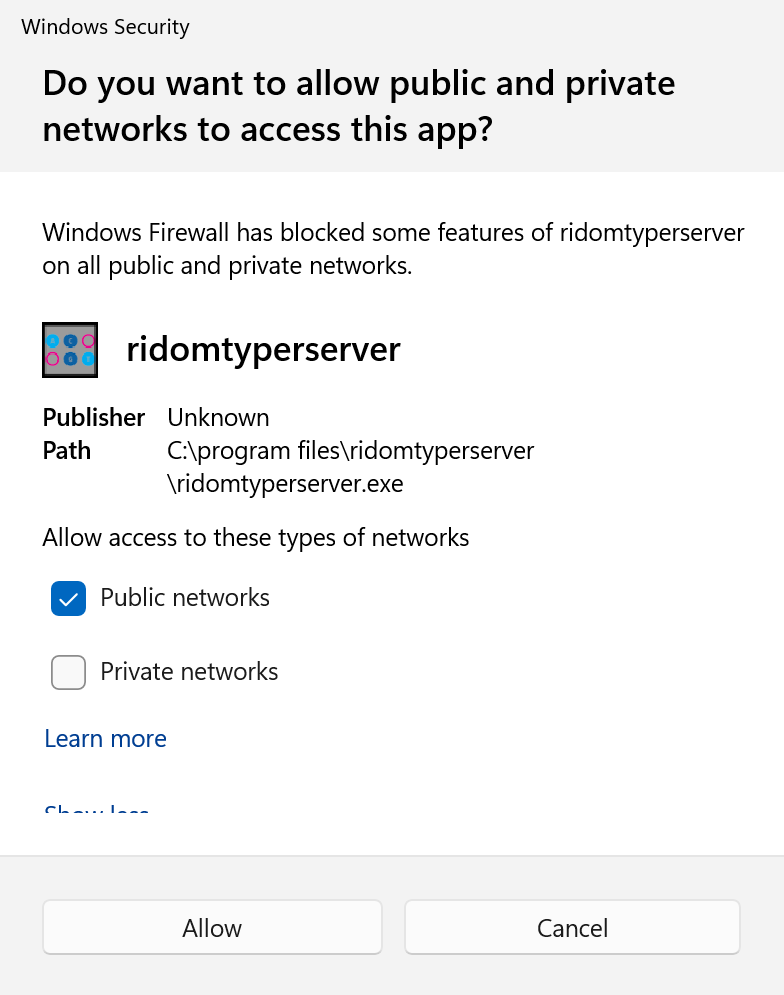Click the "Private networks" label text

pos(189,671)
